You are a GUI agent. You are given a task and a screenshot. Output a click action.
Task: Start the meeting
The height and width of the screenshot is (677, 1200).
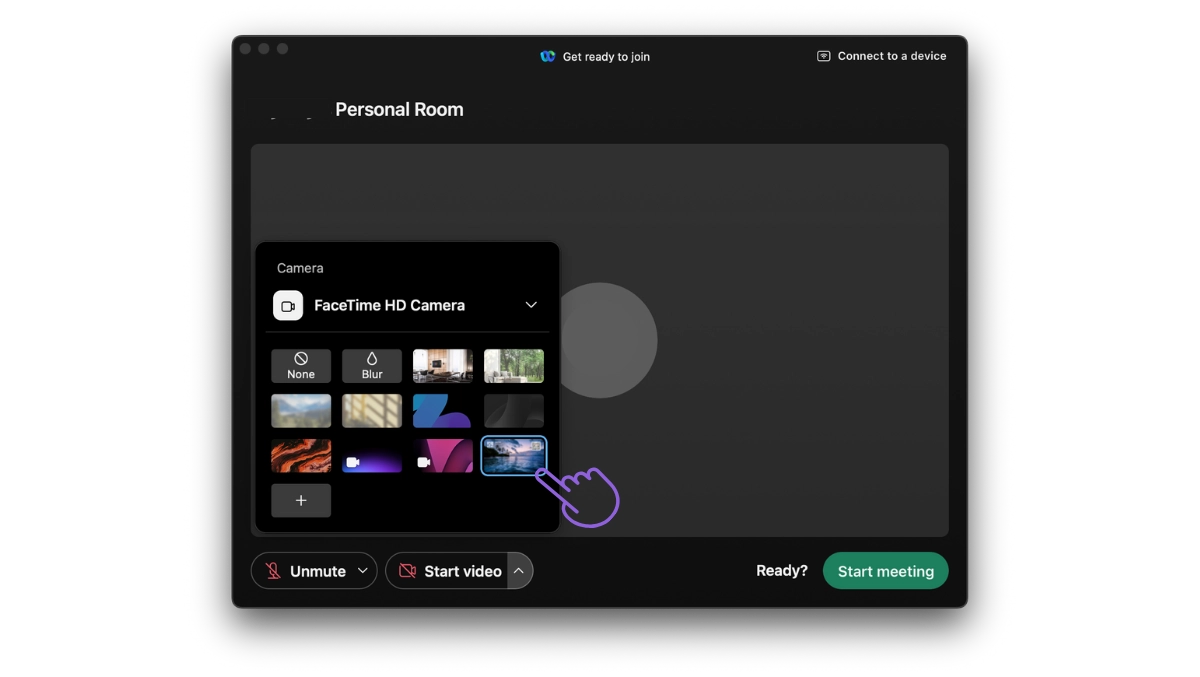tap(885, 570)
